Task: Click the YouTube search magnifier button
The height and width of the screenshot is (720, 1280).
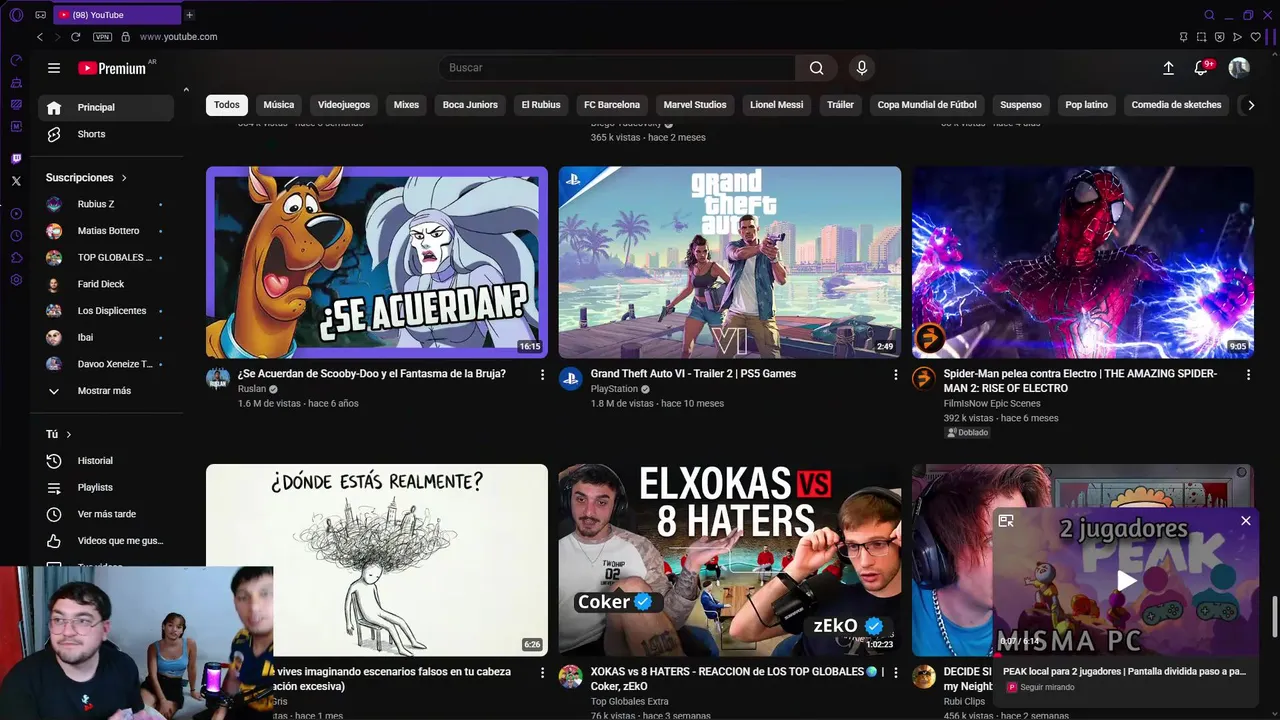Action: pyautogui.click(x=817, y=68)
